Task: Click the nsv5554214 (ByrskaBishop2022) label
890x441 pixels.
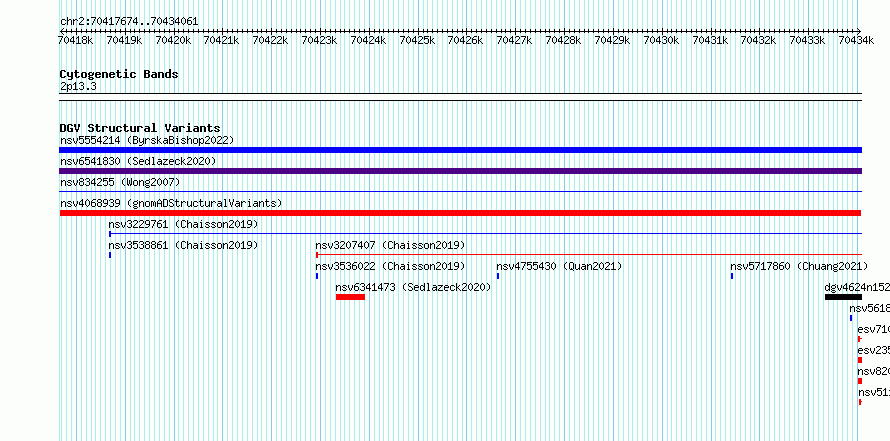Action: point(147,140)
